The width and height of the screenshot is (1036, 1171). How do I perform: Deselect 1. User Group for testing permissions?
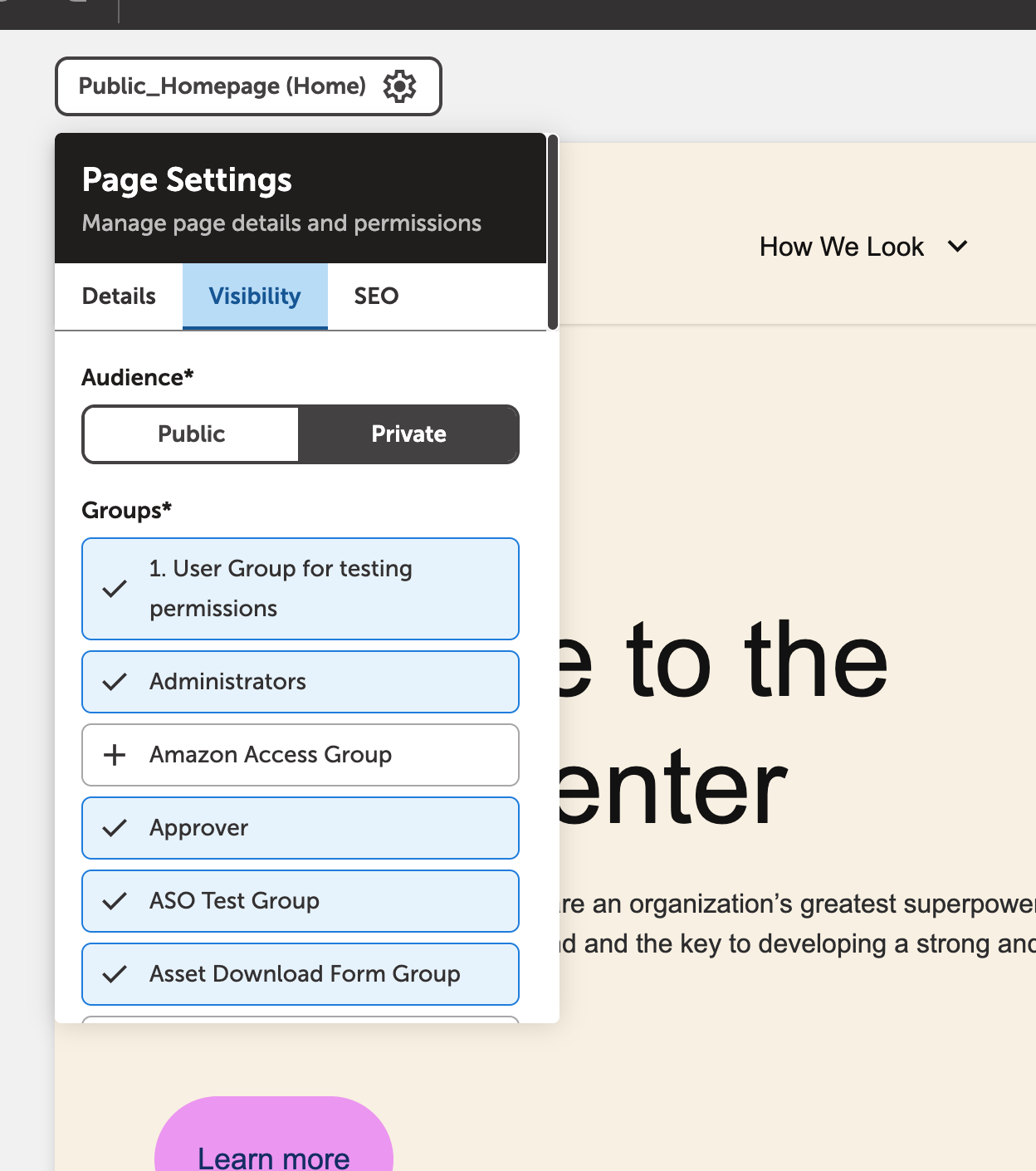pos(301,589)
